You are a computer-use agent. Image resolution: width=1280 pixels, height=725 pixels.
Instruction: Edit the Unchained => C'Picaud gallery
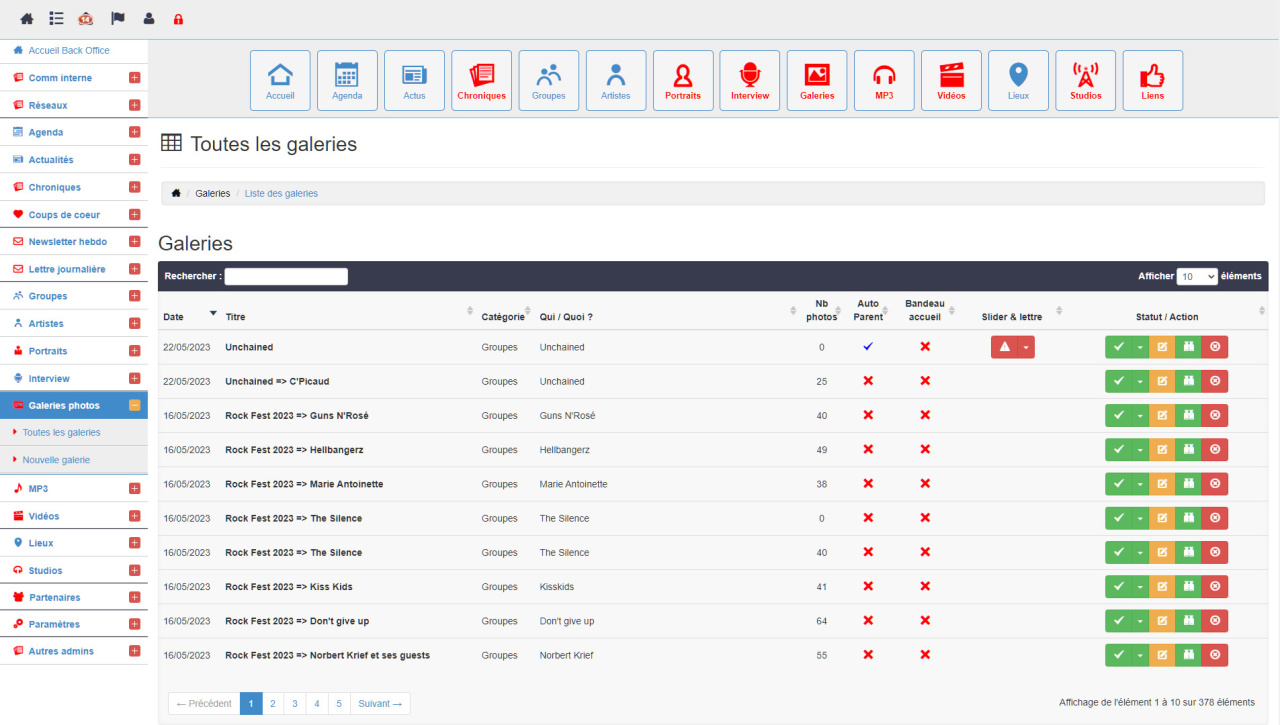click(x=1162, y=381)
